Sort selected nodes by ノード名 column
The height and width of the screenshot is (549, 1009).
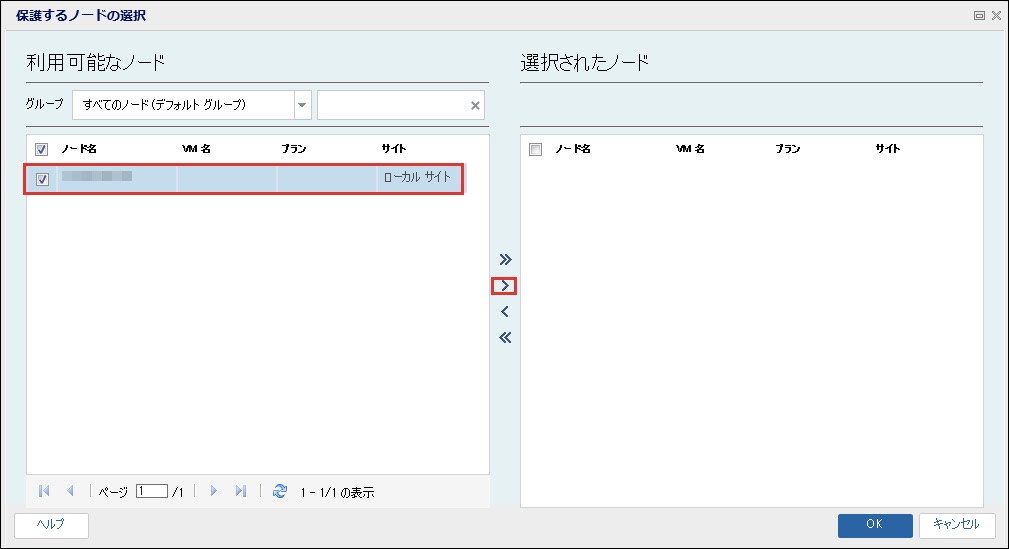(x=573, y=149)
